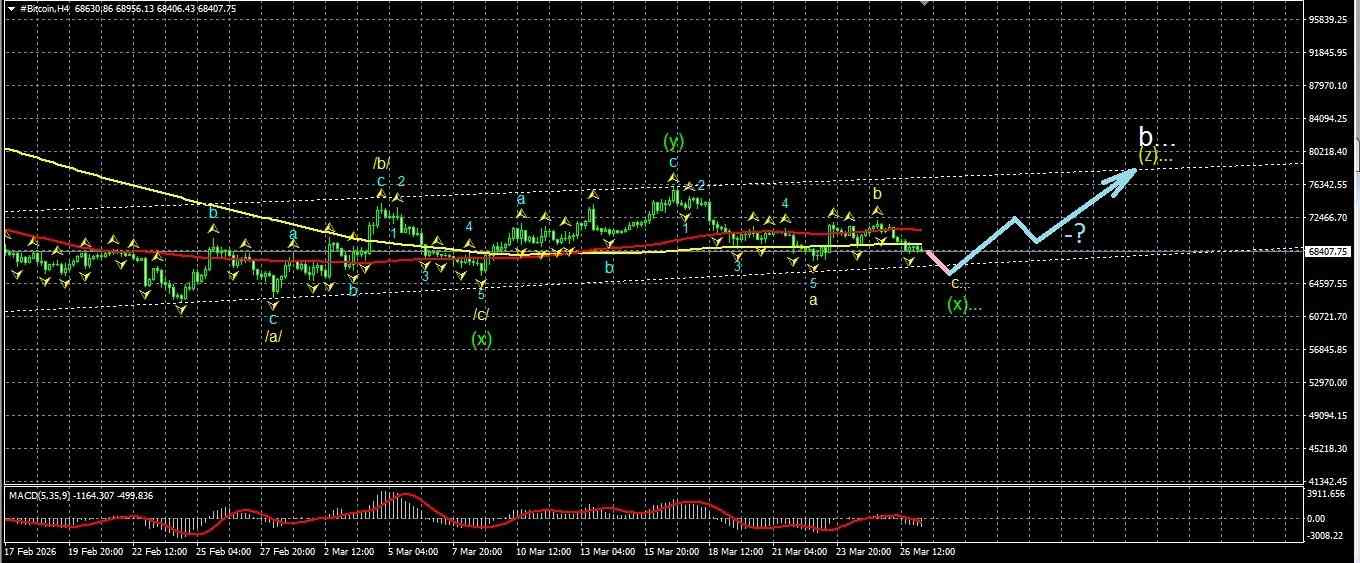Select the green (x)... forecast label
This screenshot has width=1360, height=563.
pos(963,305)
